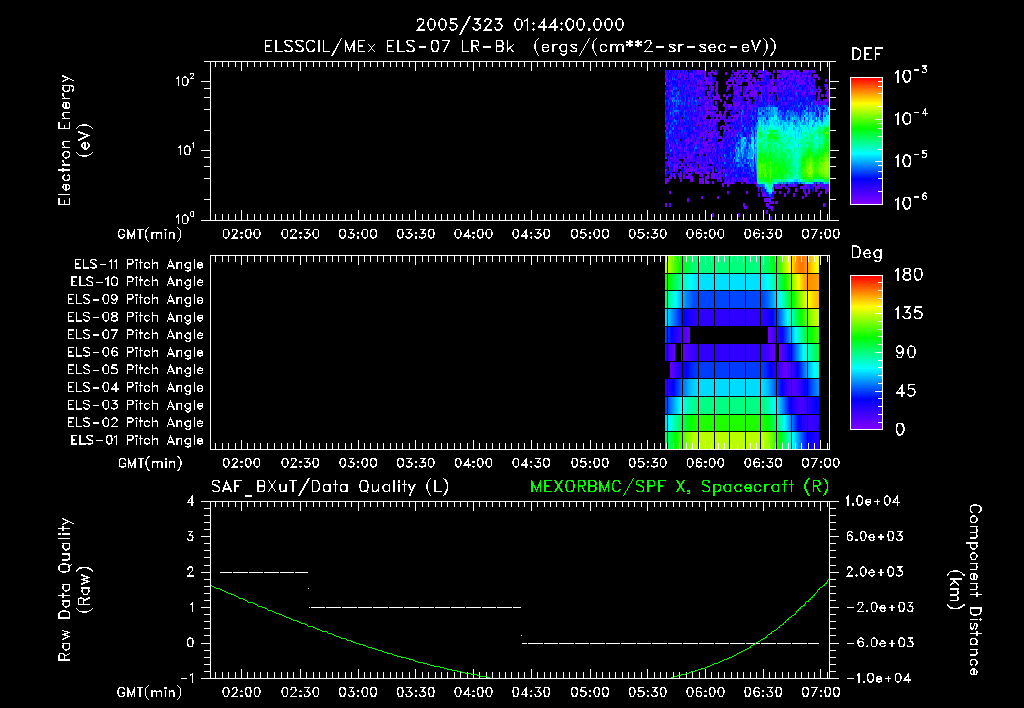This screenshot has width=1024, height=708.
Task: Click "04:00" on the electron energy panel time axis
Action: [x=473, y=234]
